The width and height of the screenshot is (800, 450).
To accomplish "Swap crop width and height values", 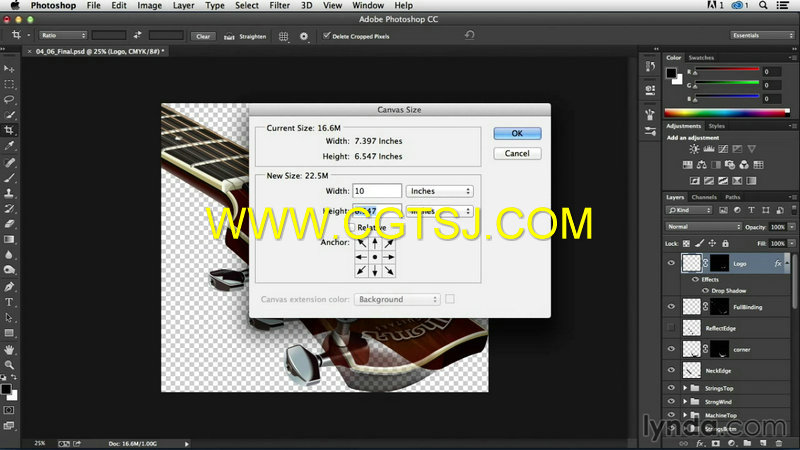I will [x=137, y=35].
